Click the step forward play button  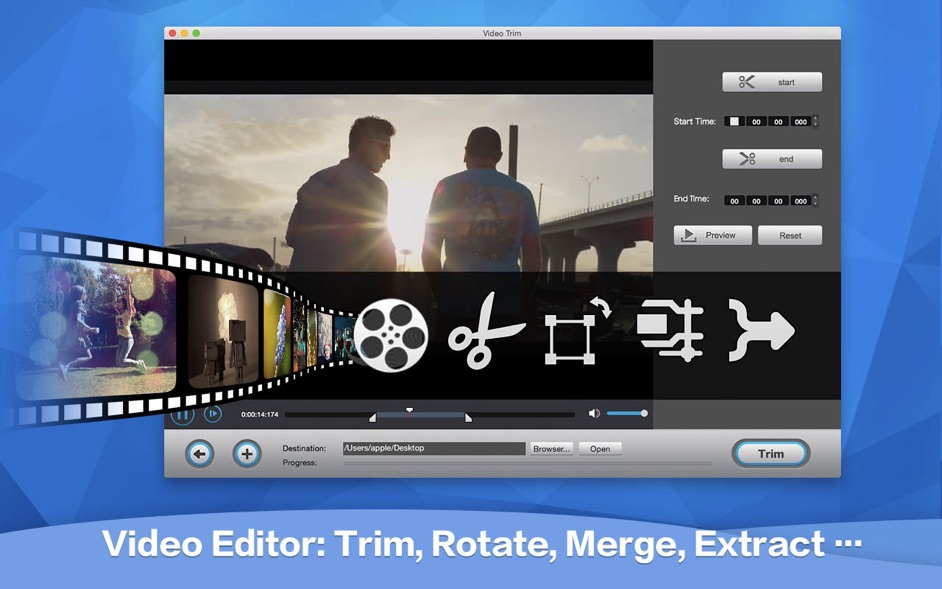[x=212, y=413]
